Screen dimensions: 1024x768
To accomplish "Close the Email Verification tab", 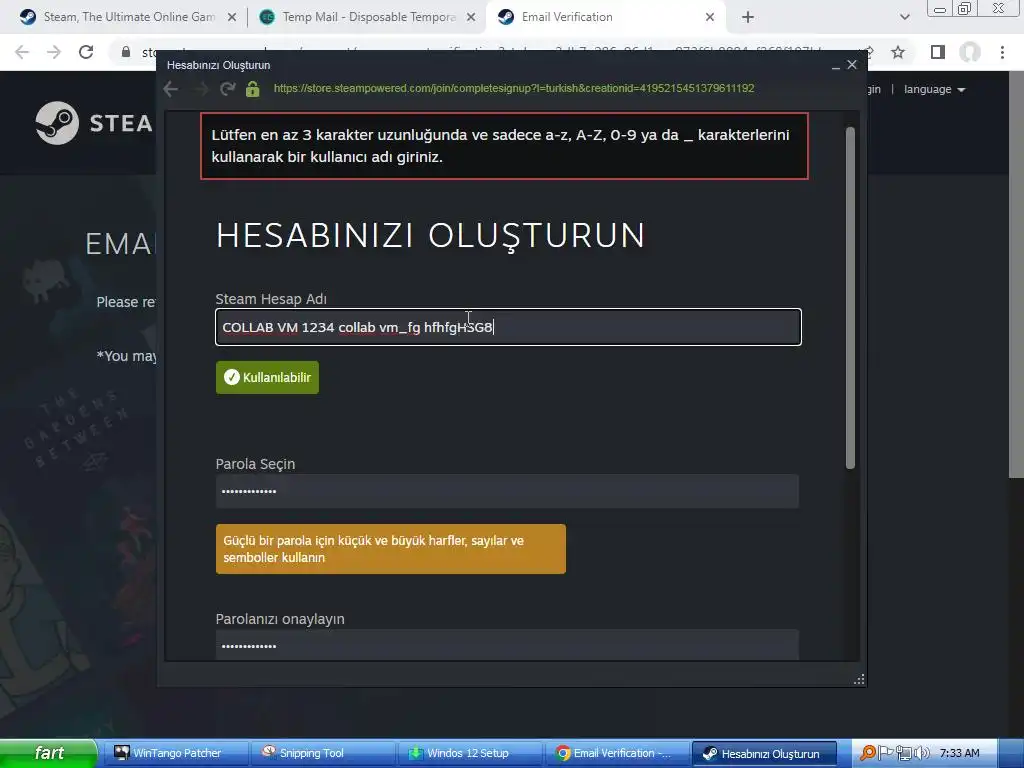I will [x=710, y=18].
